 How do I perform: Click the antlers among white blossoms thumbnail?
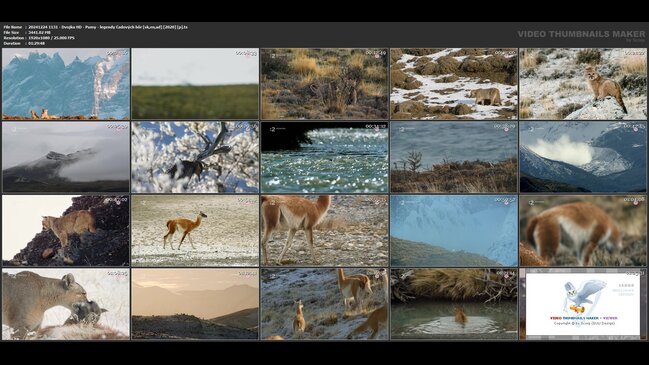[x=195, y=157]
